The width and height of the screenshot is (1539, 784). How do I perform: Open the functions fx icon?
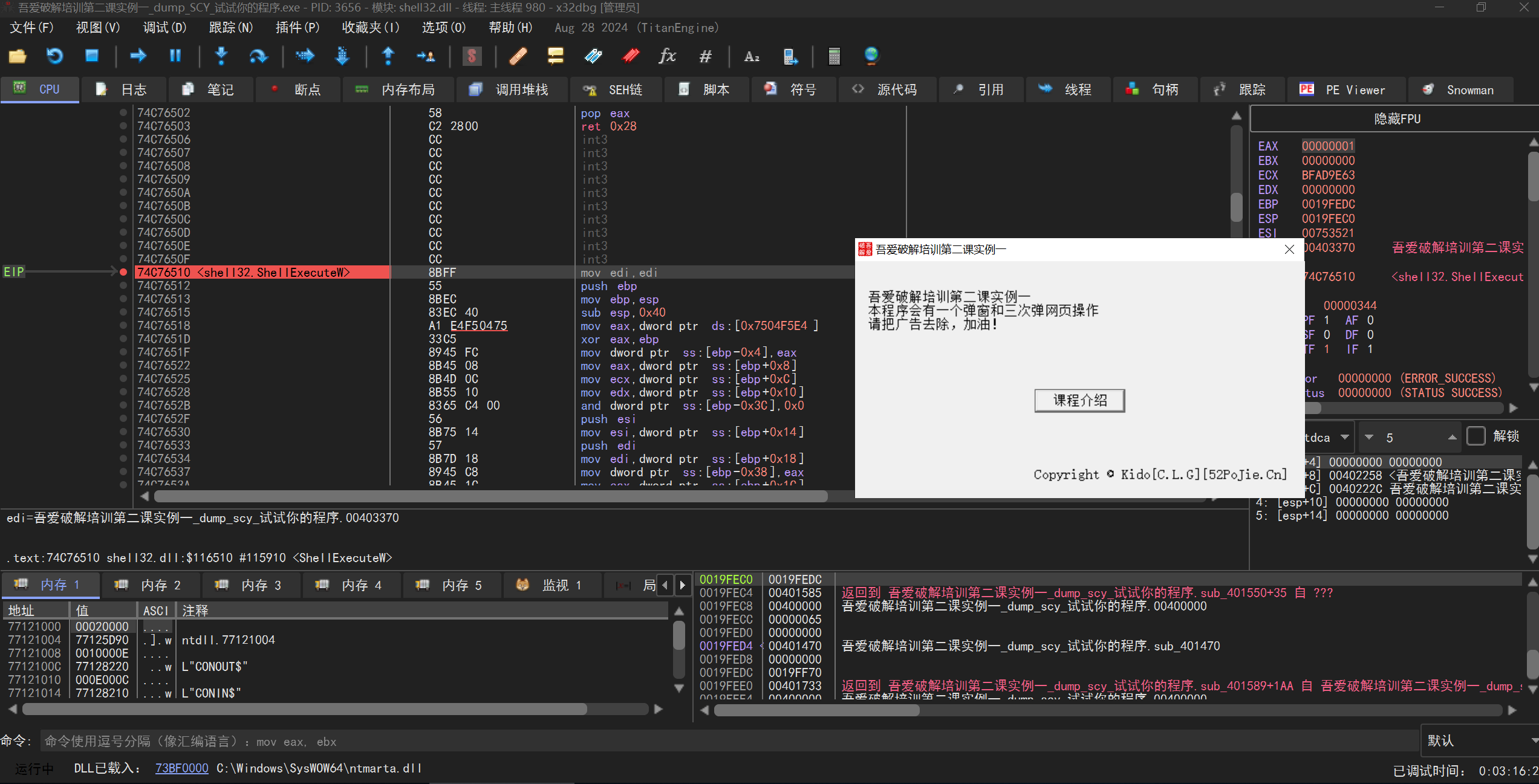[668, 56]
